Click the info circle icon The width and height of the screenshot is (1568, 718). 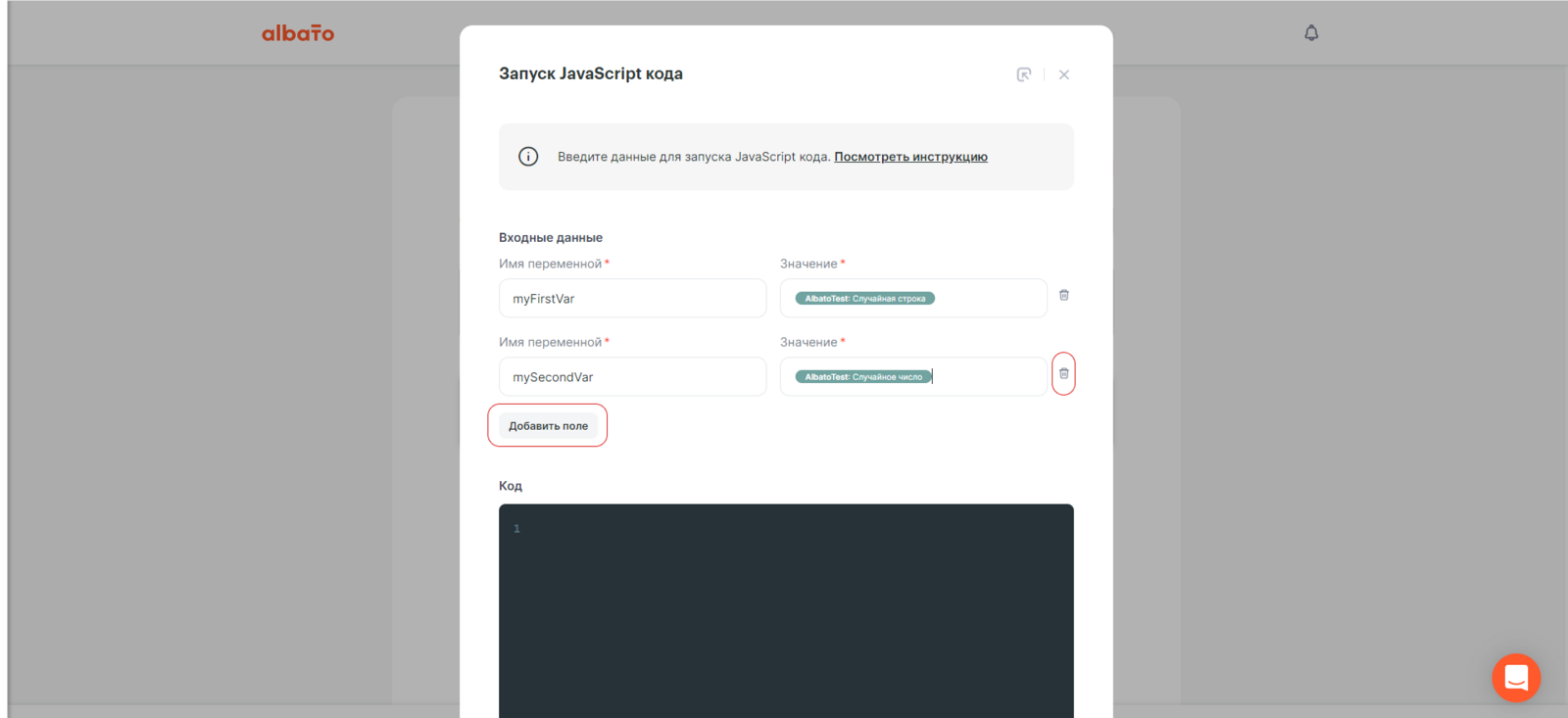click(528, 157)
